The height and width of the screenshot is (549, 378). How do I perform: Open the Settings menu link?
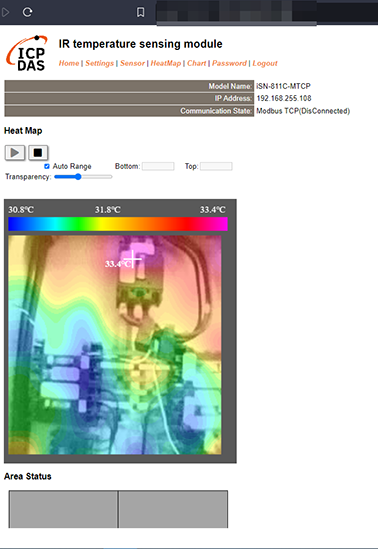click(99, 63)
